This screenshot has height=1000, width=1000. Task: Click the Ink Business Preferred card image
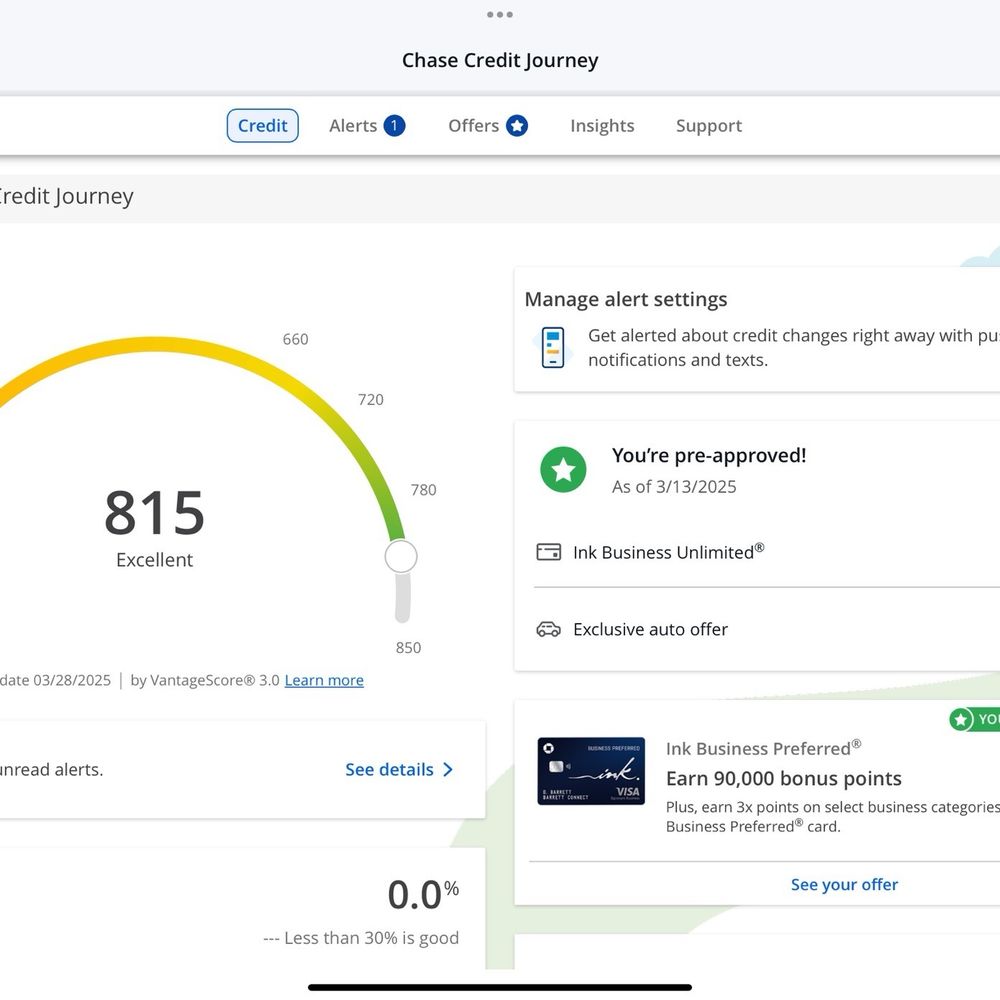(x=590, y=771)
